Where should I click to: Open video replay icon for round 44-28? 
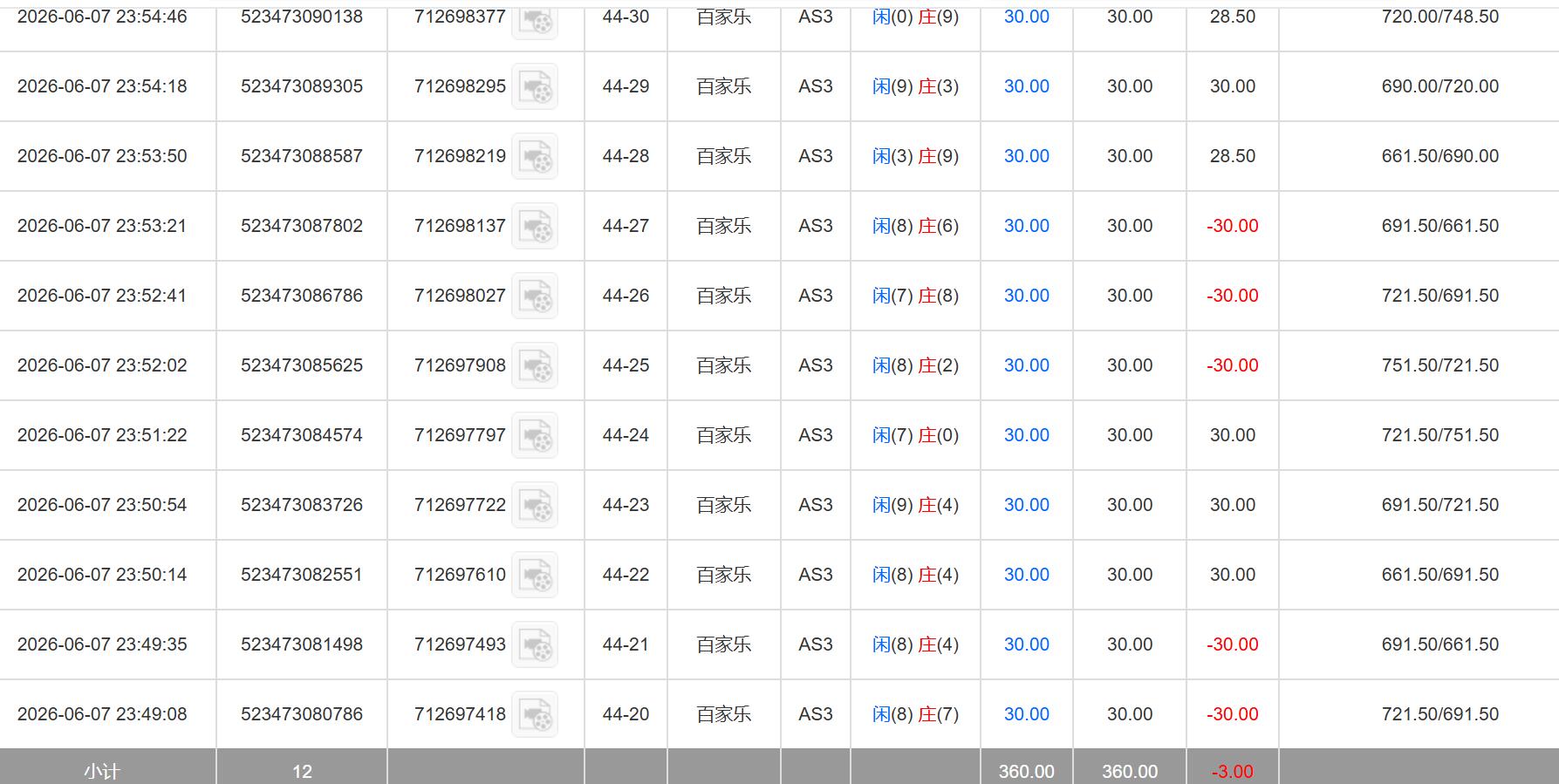[x=535, y=156]
